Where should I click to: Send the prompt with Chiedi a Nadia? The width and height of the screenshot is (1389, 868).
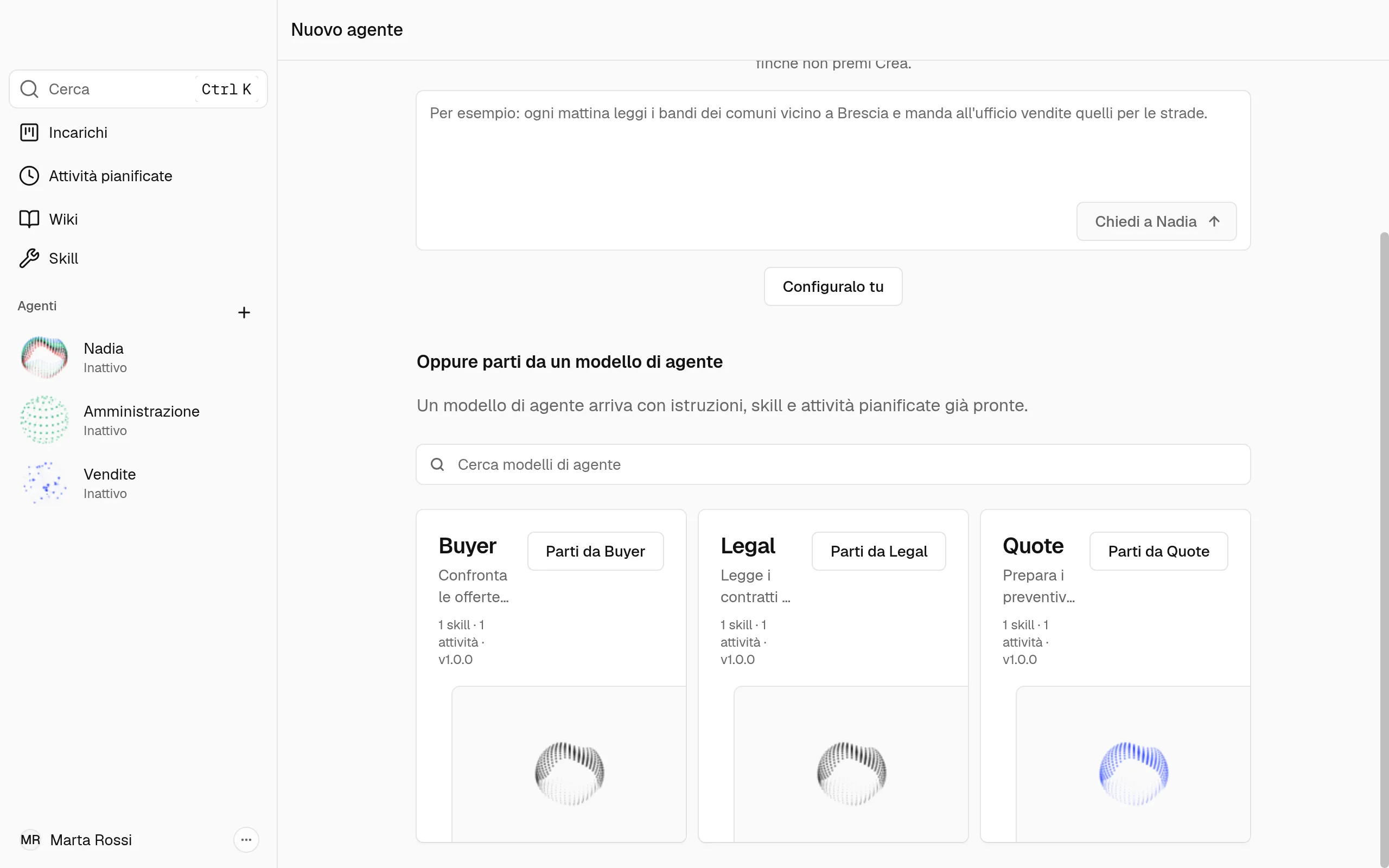(1157, 221)
